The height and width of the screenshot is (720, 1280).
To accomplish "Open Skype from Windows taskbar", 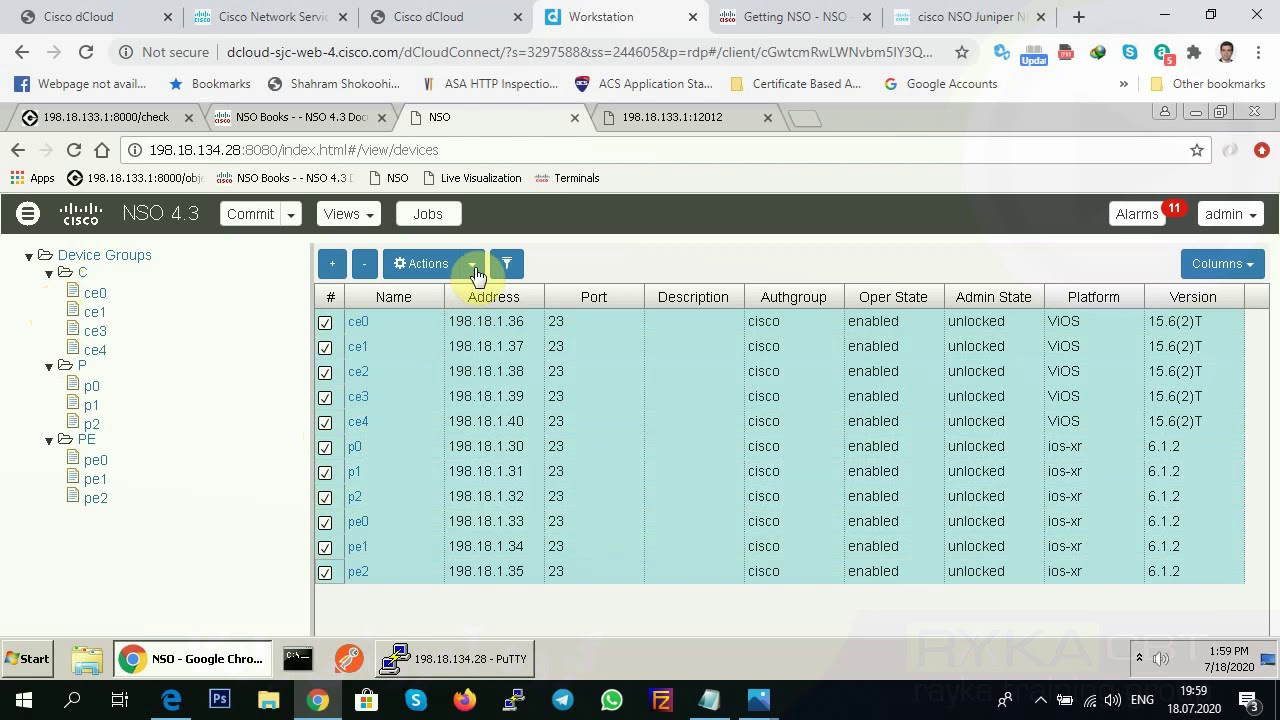I will (416, 700).
